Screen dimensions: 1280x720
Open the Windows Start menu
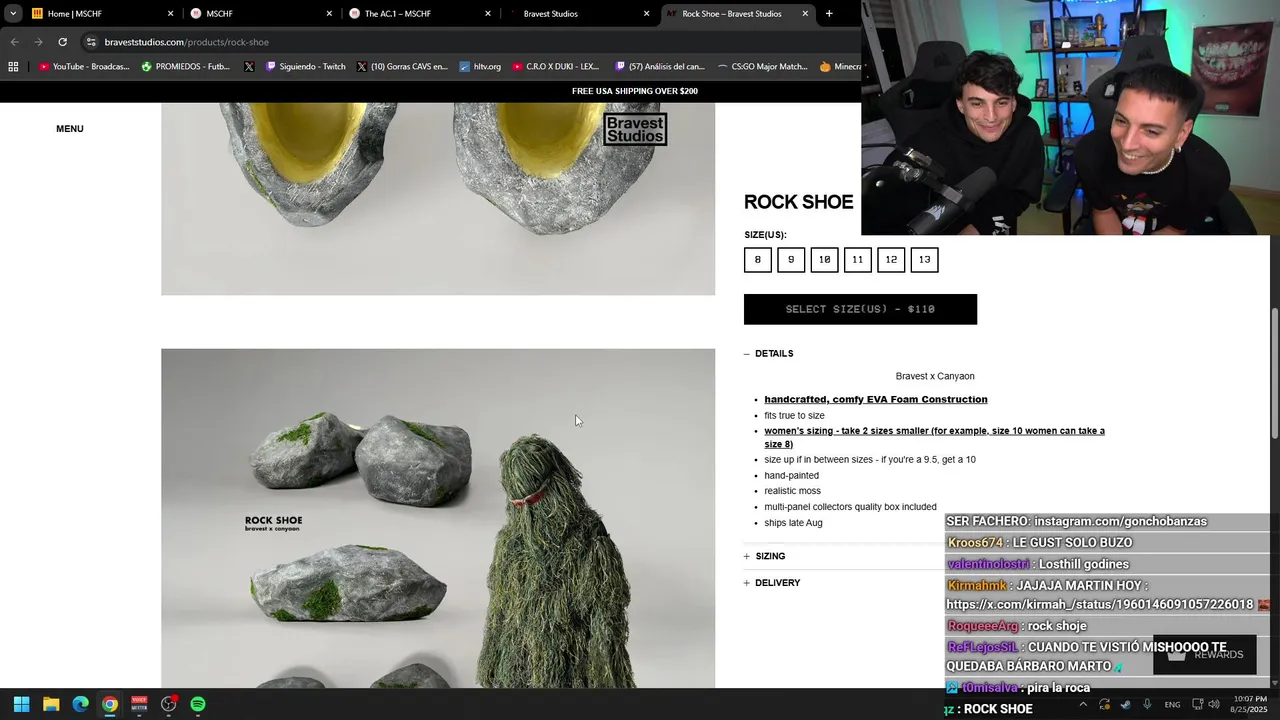point(21,704)
